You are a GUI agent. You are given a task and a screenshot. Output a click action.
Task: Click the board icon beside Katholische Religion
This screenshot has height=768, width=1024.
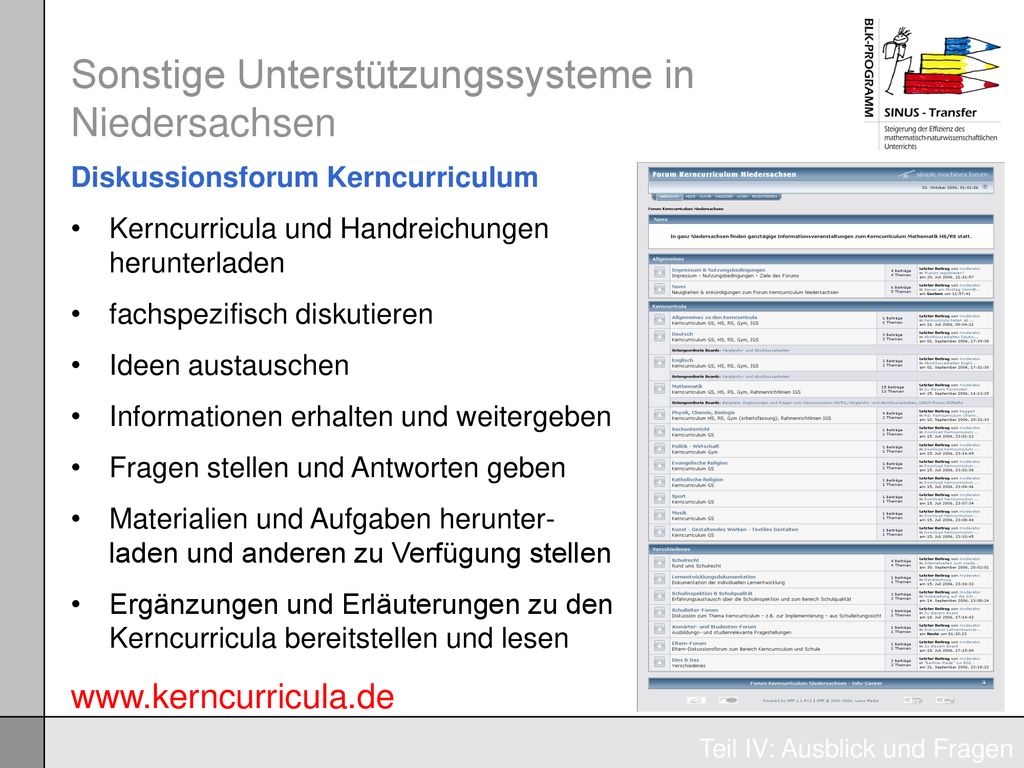[x=660, y=482]
